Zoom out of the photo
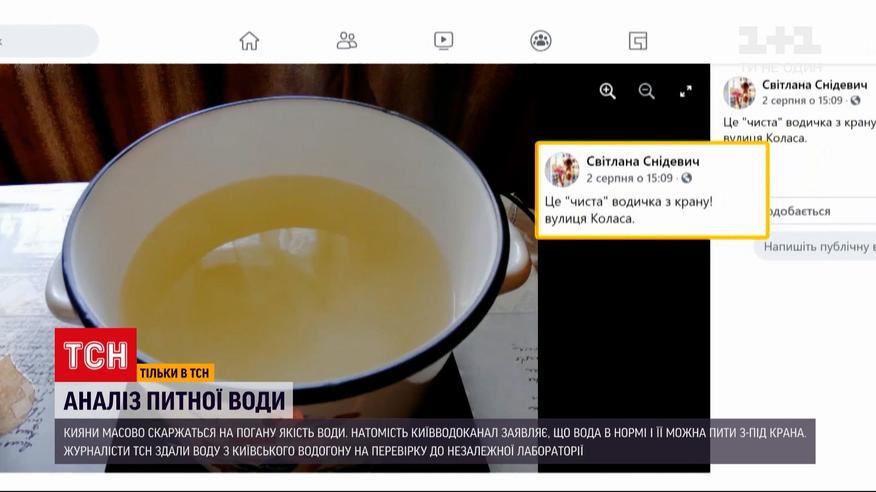The height and width of the screenshot is (492, 876). click(647, 91)
